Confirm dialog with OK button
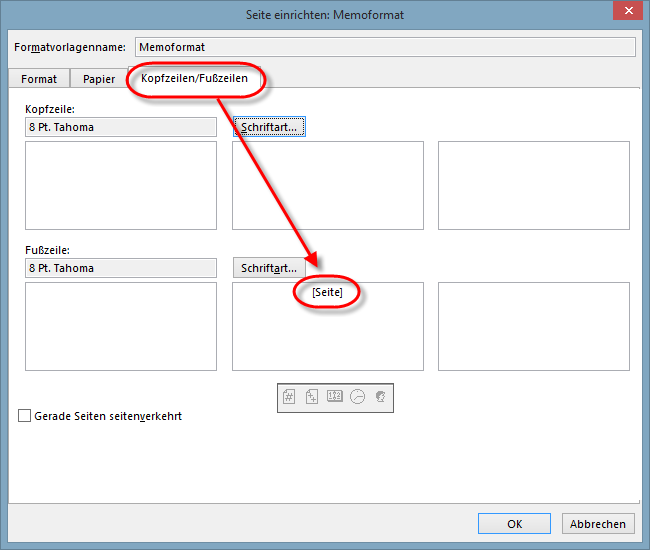The height and width of the screenshot is (550, 650). [514, 523]
